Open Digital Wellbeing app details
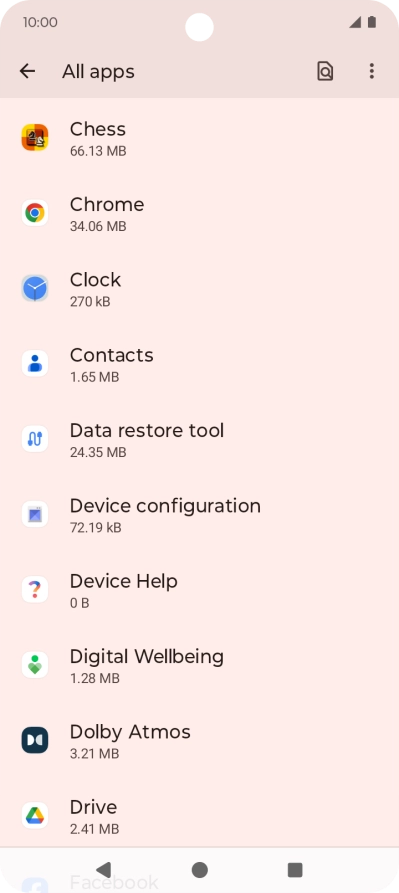The height and width of the screenshot is (893, 399). coord(199,665)
